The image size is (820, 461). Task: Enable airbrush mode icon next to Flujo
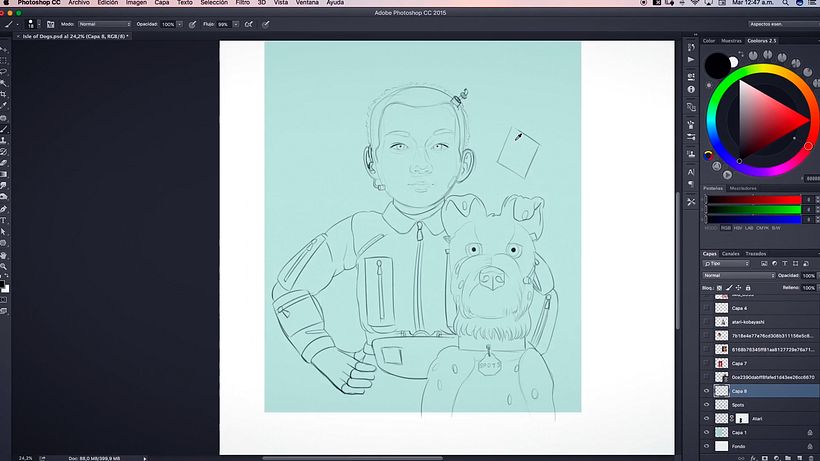tap(248, 24)
